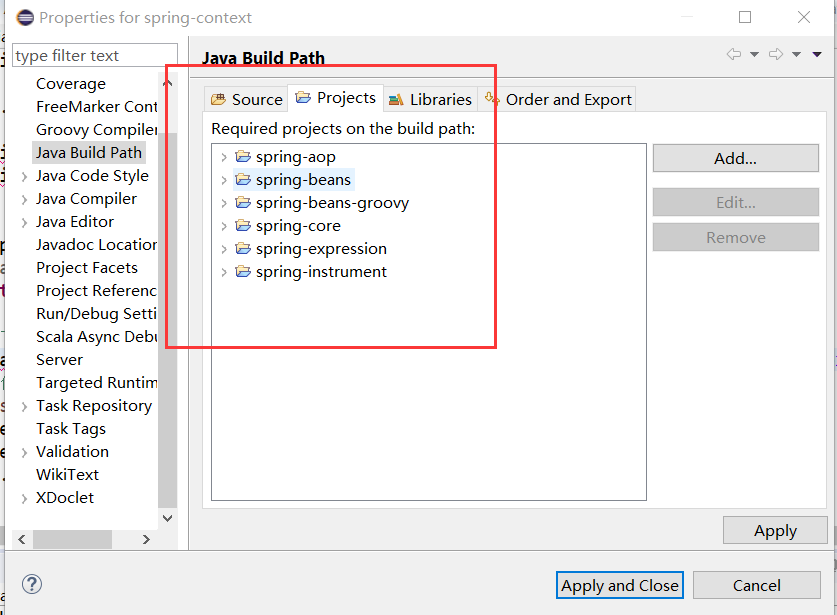Select WikiText entry
This screenshot has height=615, width=837.
coord(67,474)
